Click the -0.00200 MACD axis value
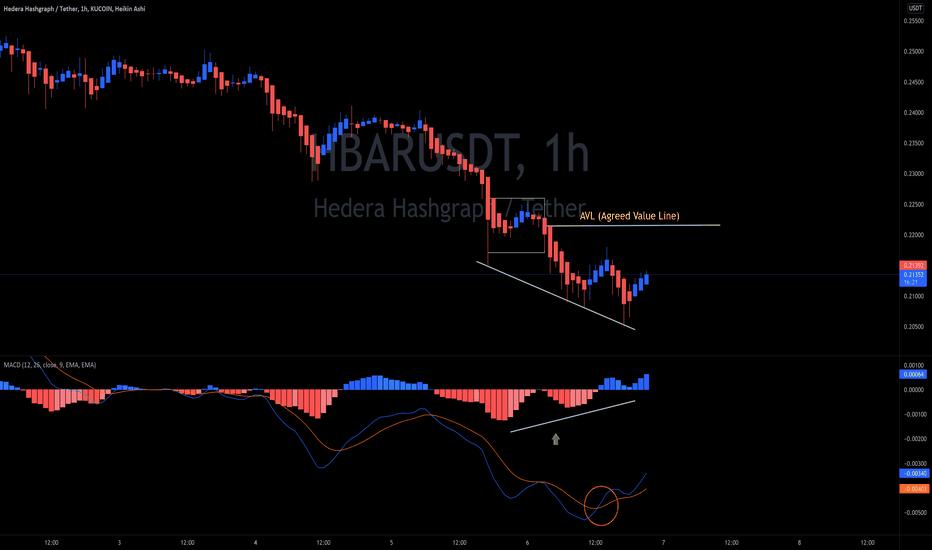 [x=914, y=439]
